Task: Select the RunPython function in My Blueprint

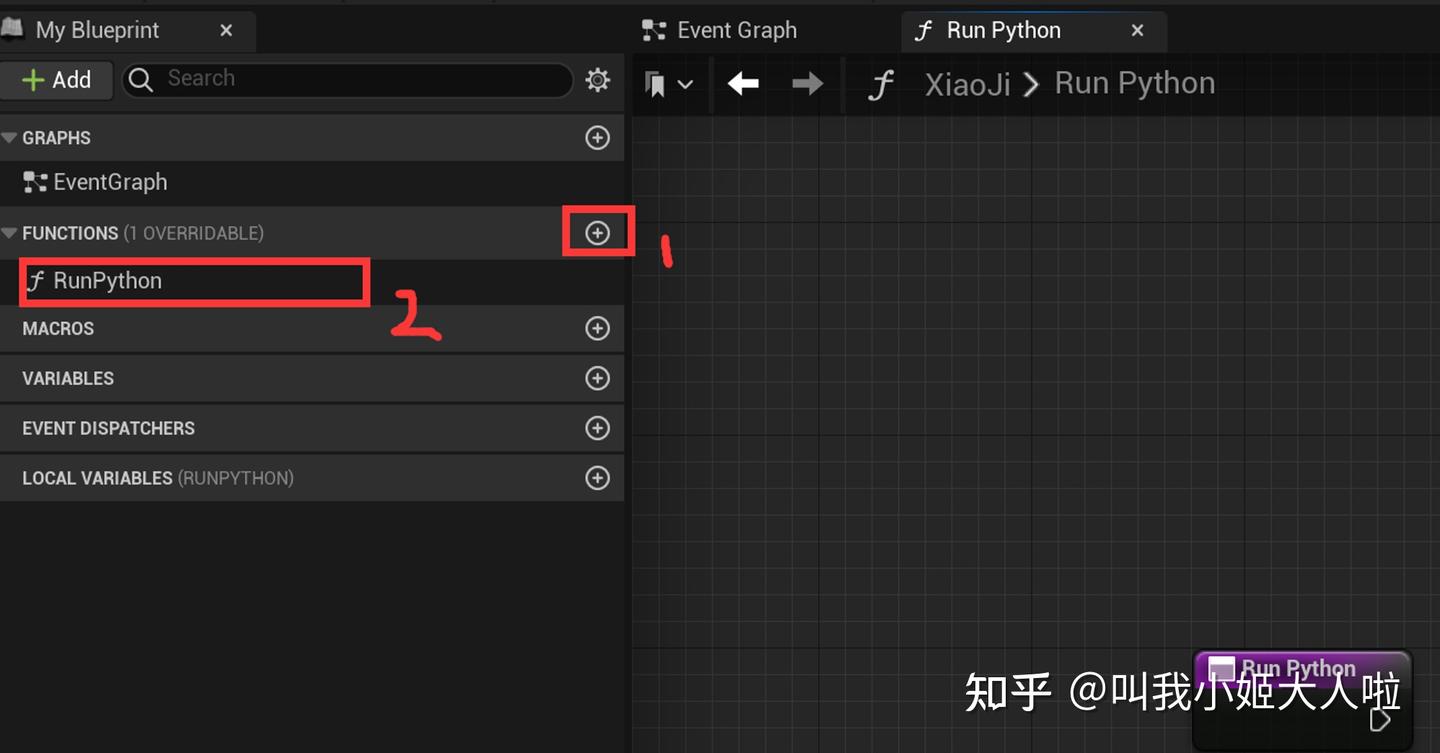Action: (x=107, y=281)
